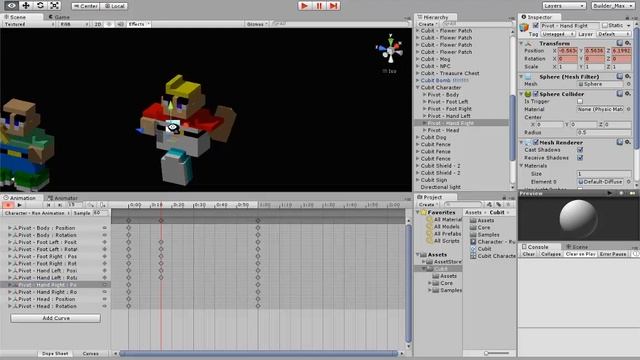Screen dimensions: 640x360
Task: Toggle the Sphere Collider enabled checkbox
Action: coord(536,94)
